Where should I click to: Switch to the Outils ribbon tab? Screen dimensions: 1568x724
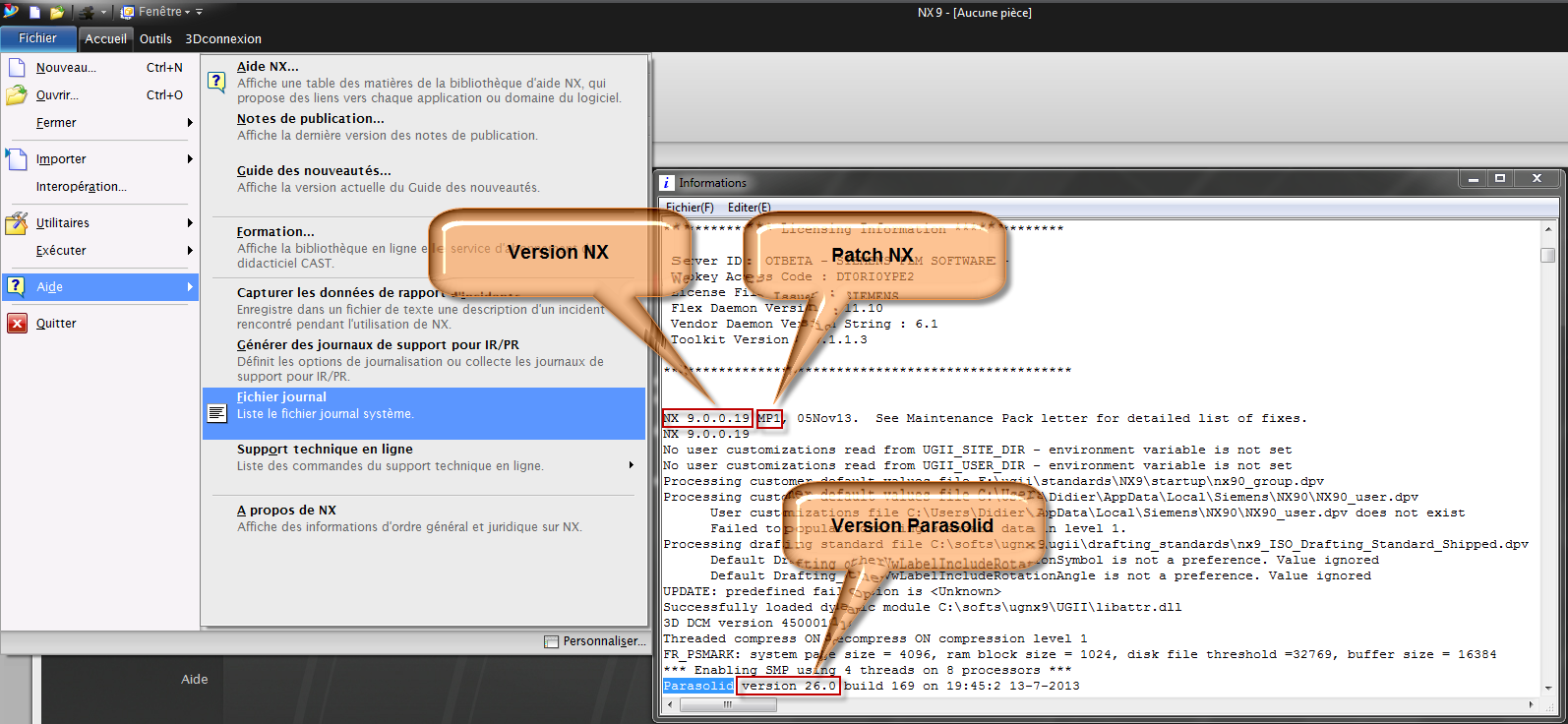point(155,39)
